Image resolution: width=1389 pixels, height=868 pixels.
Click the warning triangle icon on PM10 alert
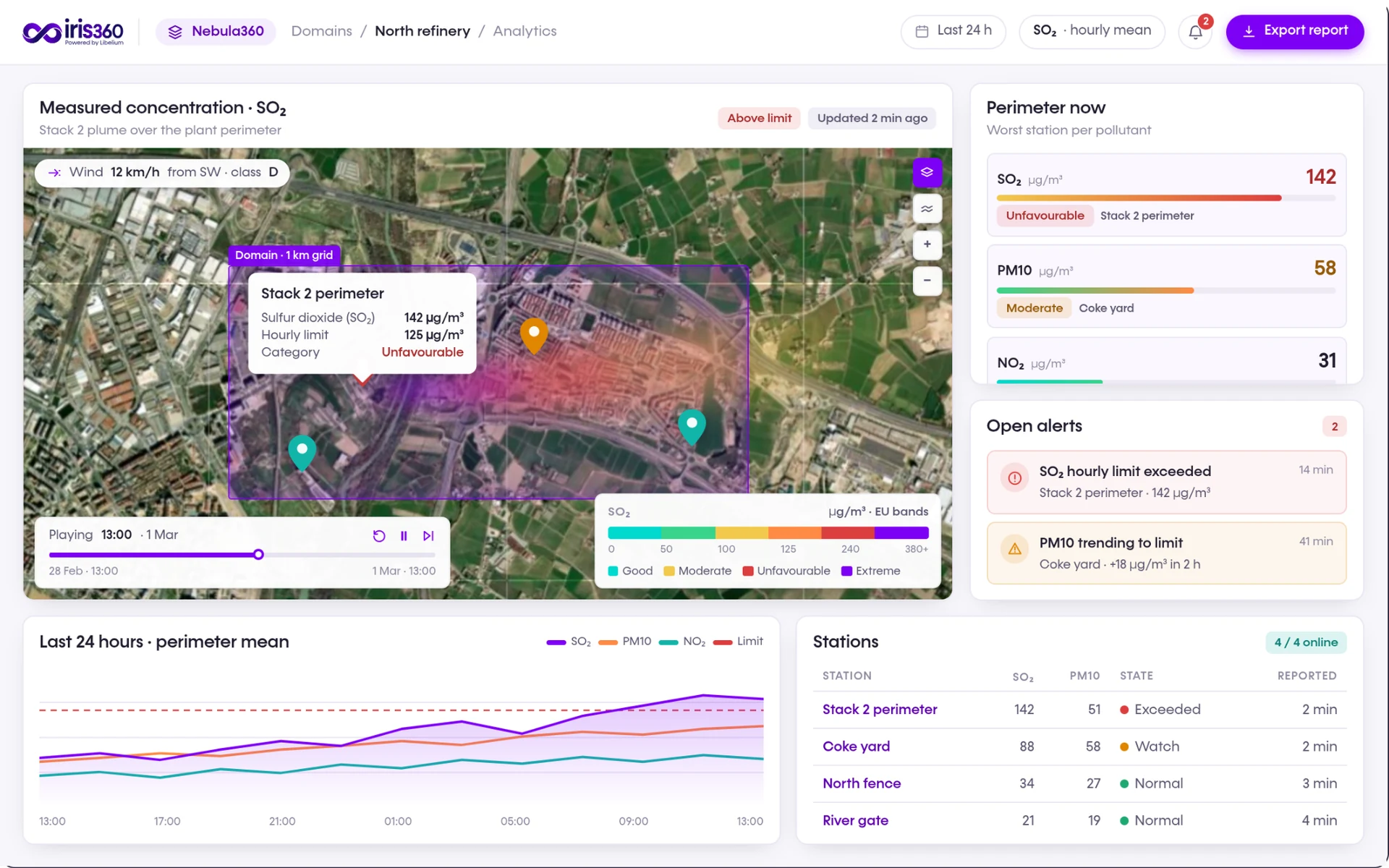pos(1014,549)
